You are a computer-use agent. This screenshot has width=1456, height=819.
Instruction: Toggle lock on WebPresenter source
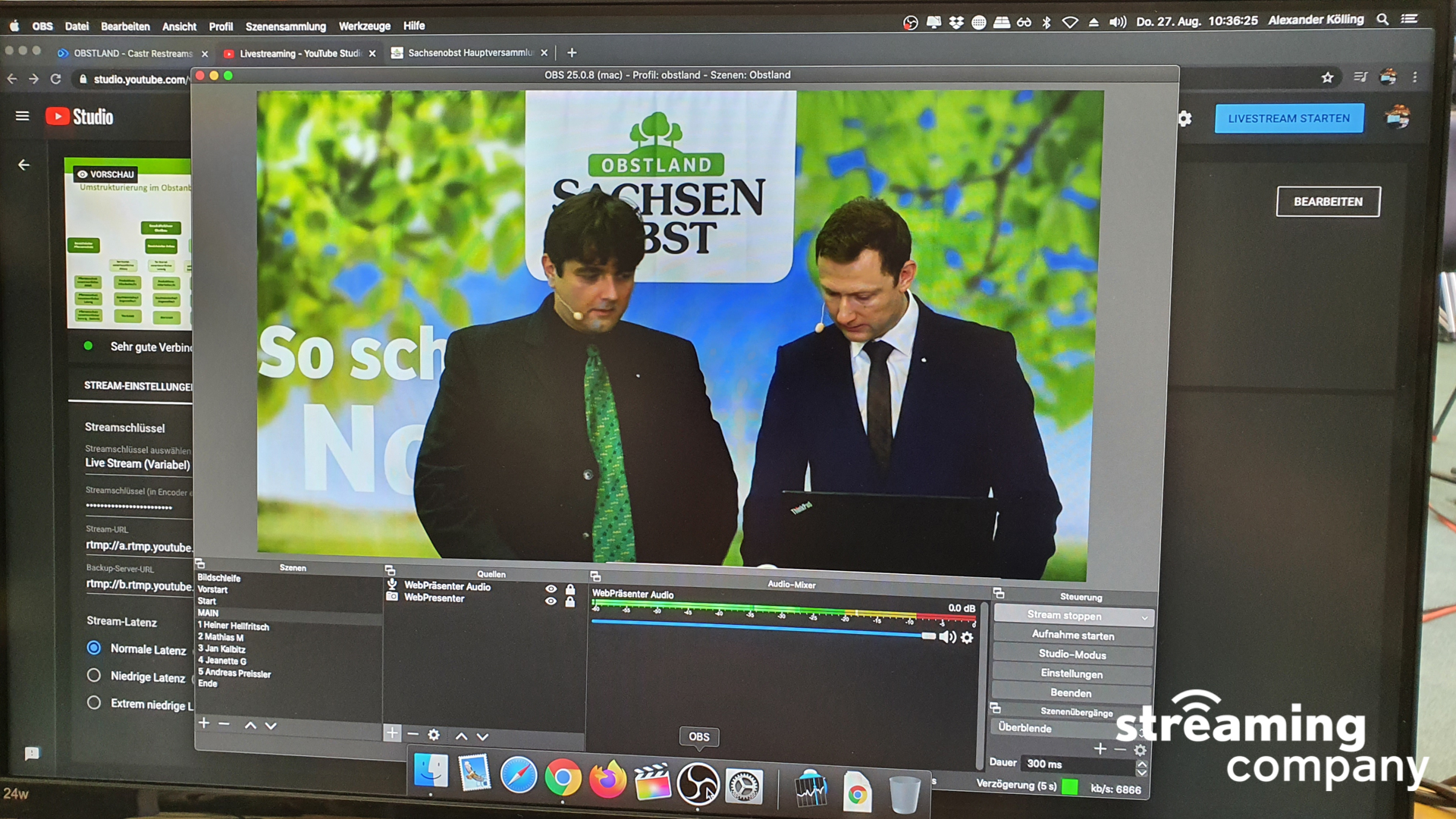pos(570,601)
